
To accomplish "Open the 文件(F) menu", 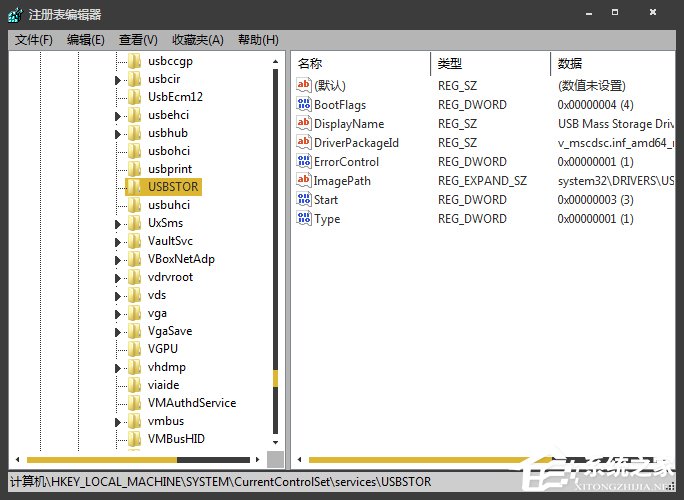I will (34, 40).
